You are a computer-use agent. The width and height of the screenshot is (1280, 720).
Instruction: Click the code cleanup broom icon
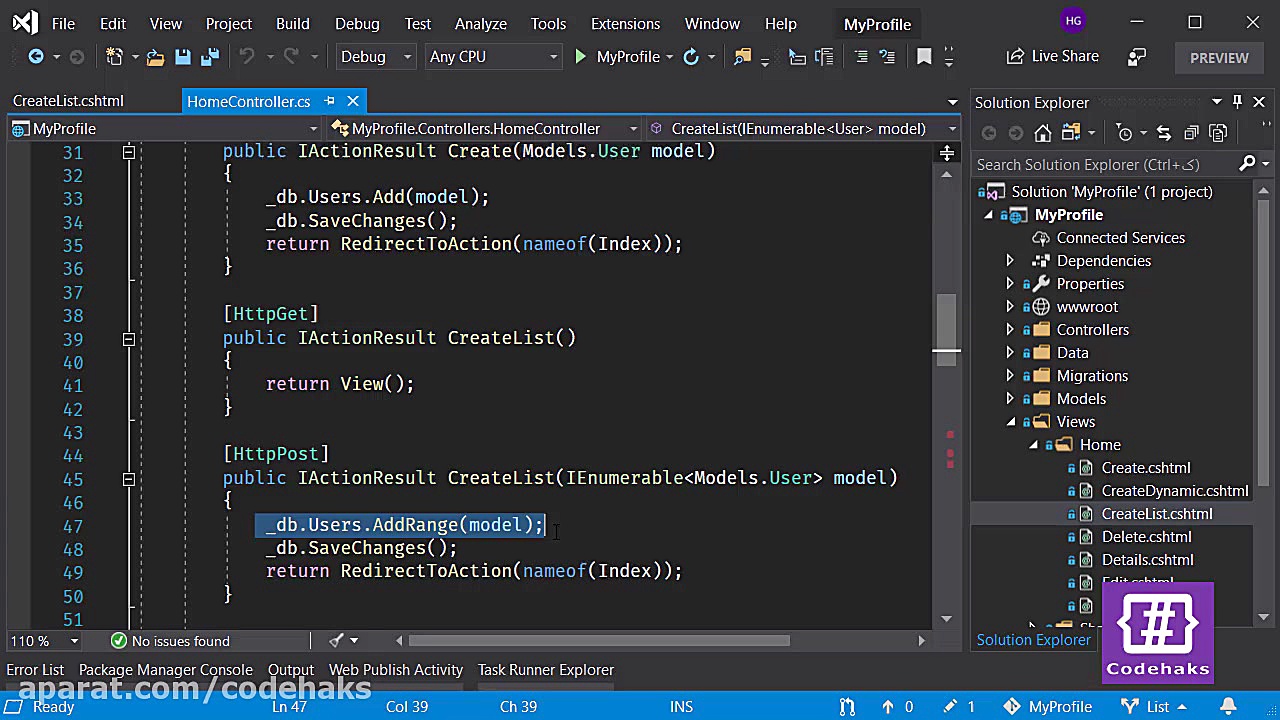(x=337, y=640)
